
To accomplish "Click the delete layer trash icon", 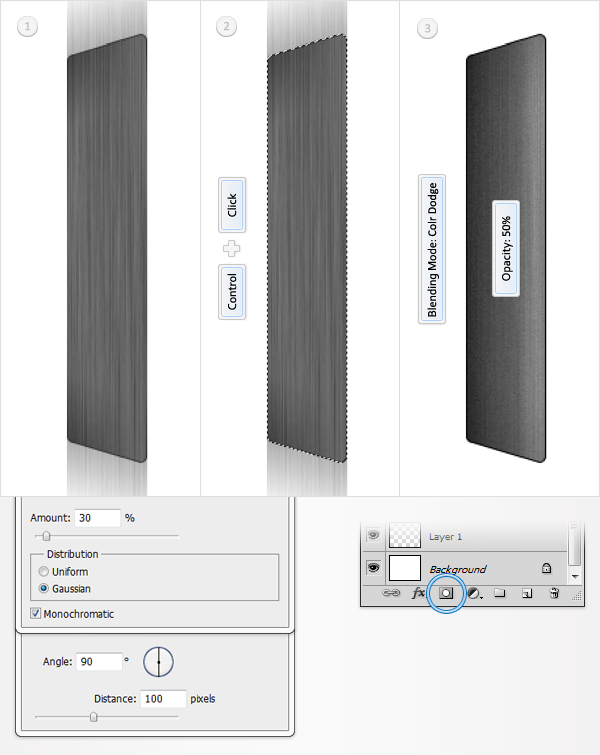I will (554, 593).
